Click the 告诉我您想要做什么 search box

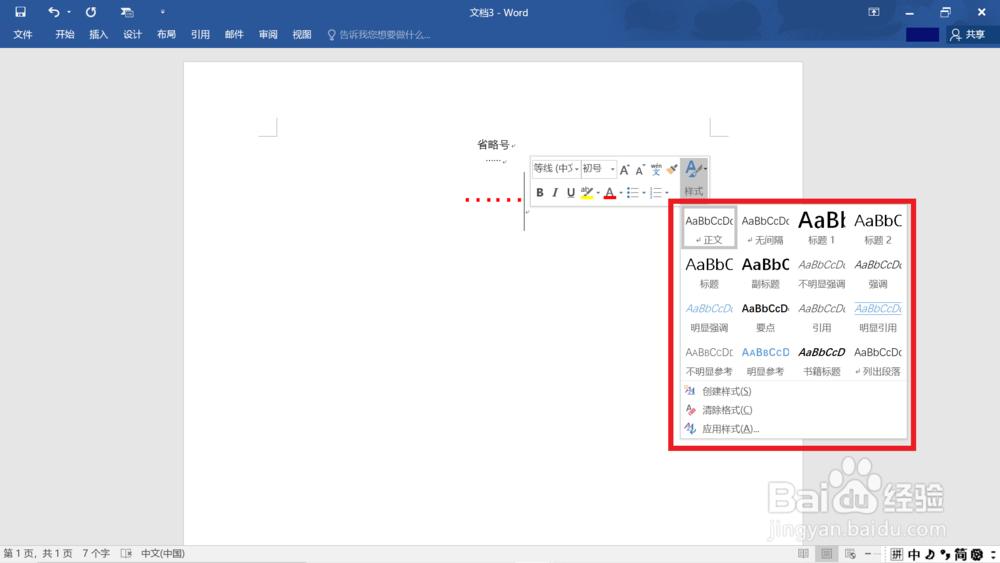[379, 34]
